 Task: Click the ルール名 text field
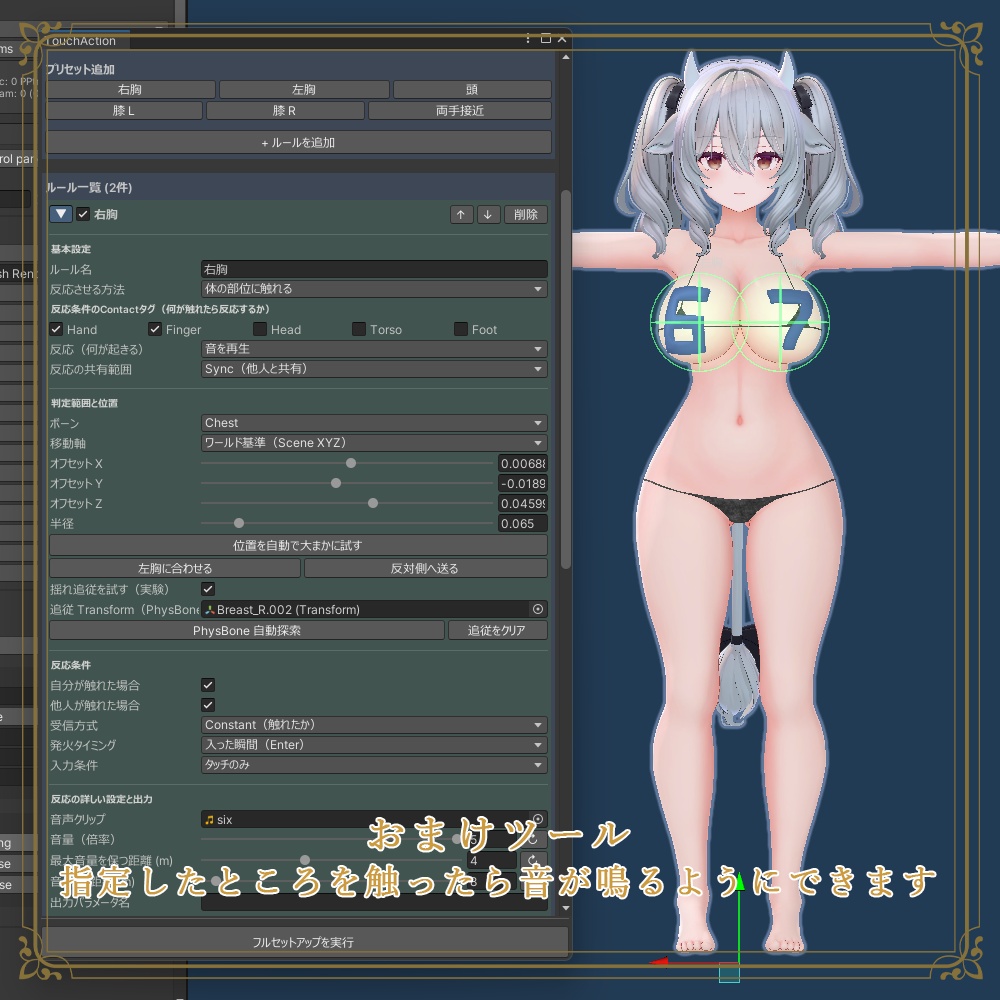(374, 269)
